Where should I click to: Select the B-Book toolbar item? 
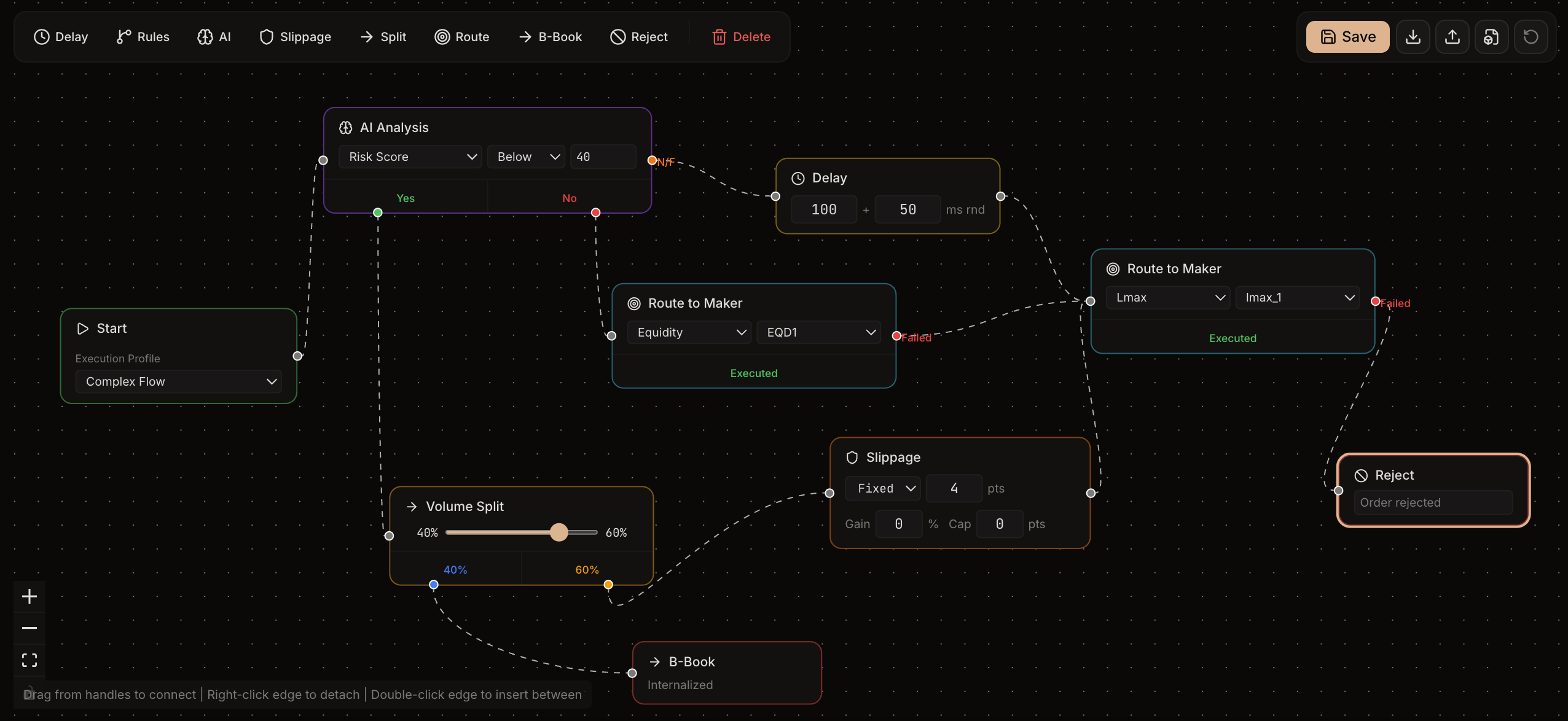click(x=549, y=37)
